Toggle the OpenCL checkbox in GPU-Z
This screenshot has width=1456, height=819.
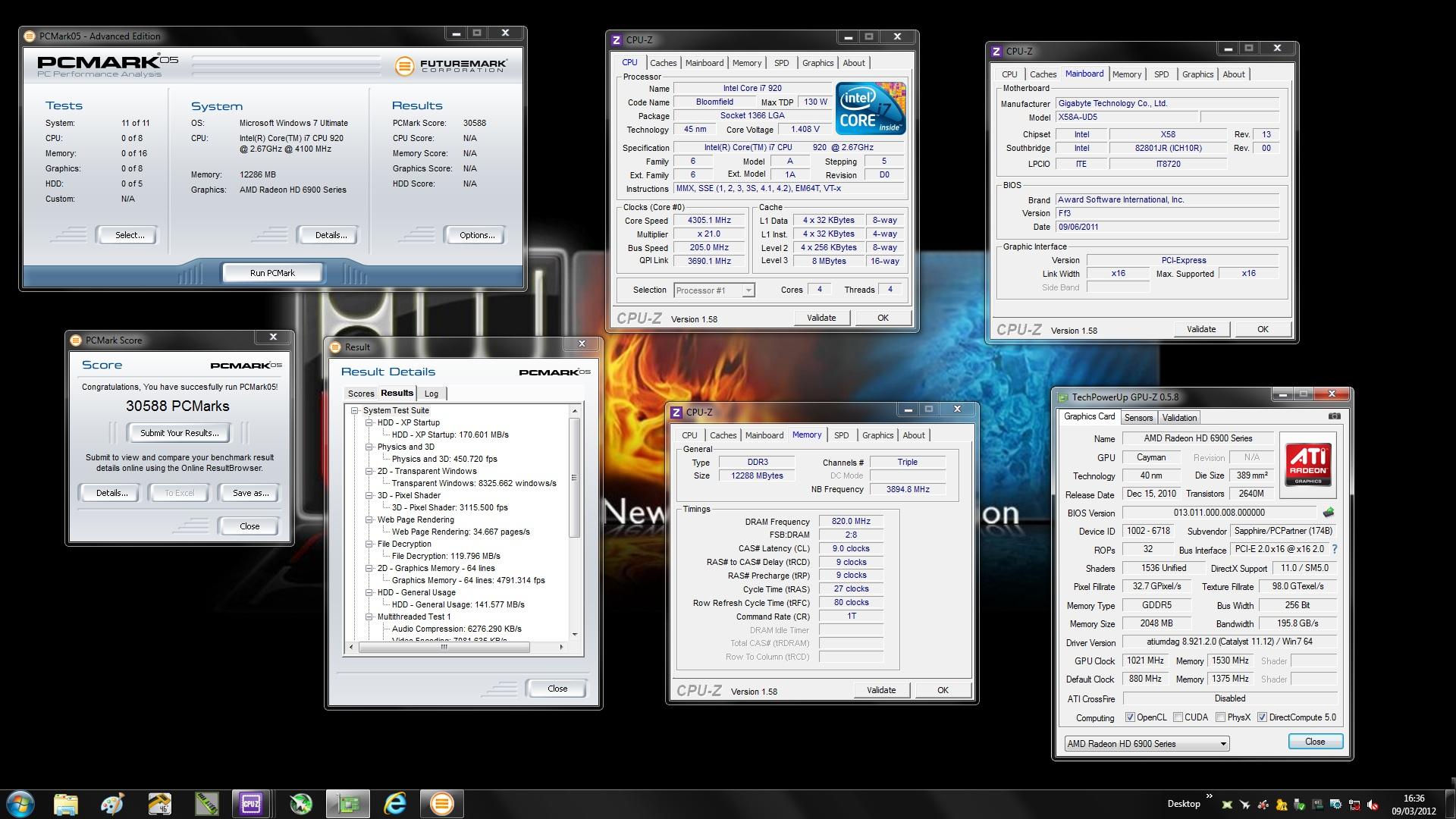click(x=1130, y=717)
